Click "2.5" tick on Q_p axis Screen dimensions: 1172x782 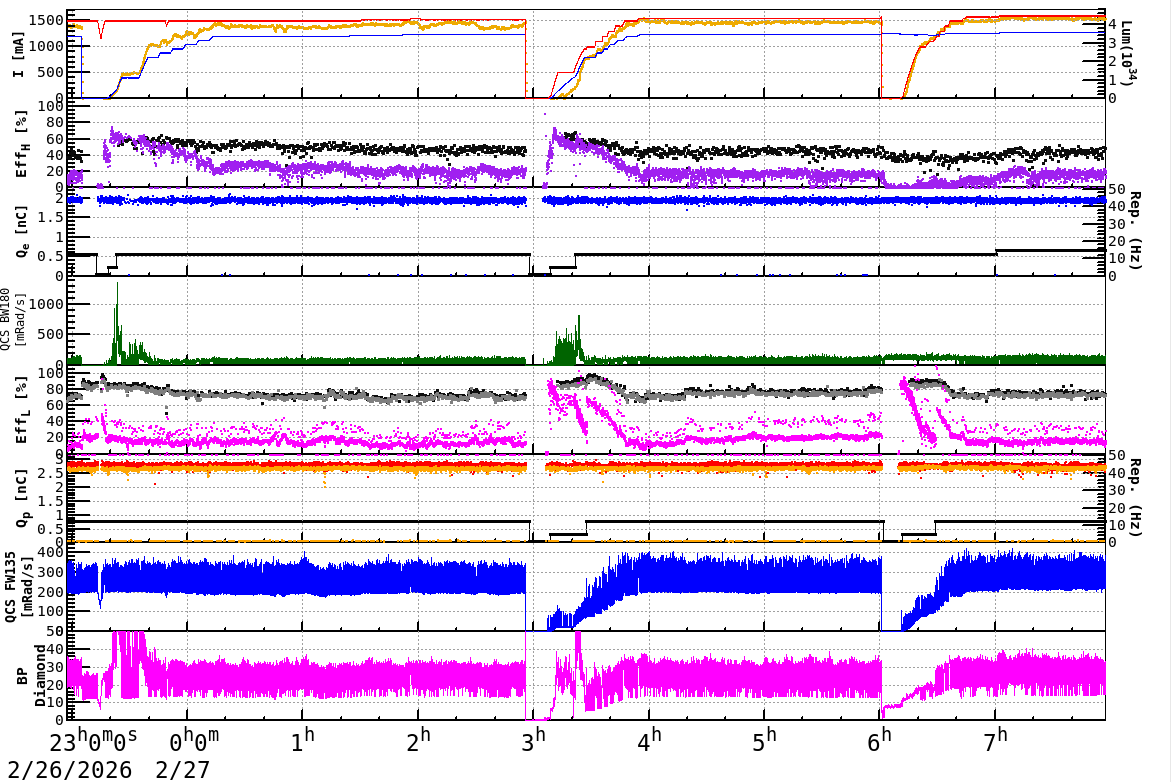coord(51,473)
